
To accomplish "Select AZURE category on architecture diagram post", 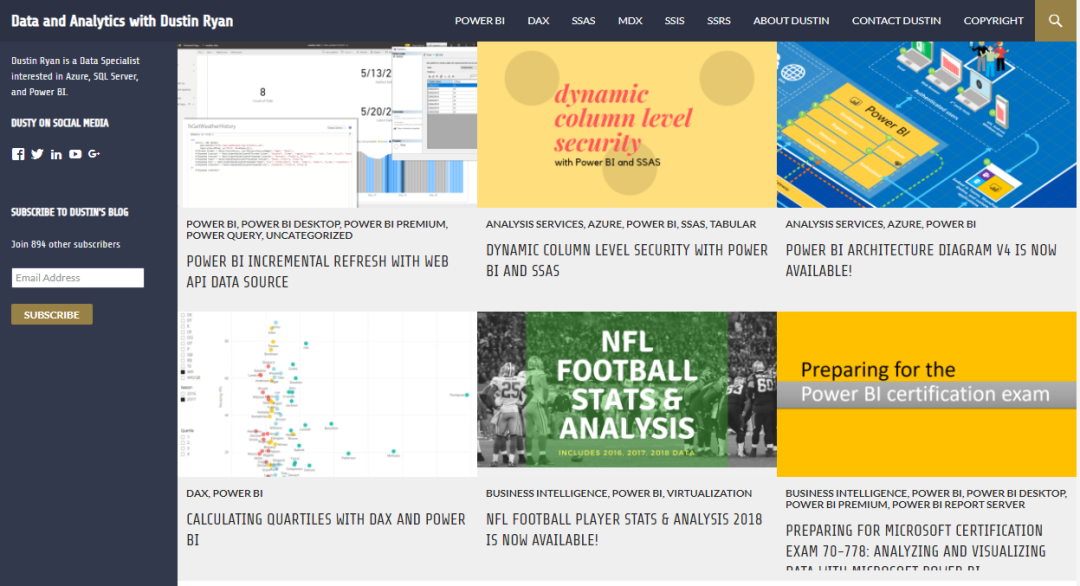I will (904, 224).
